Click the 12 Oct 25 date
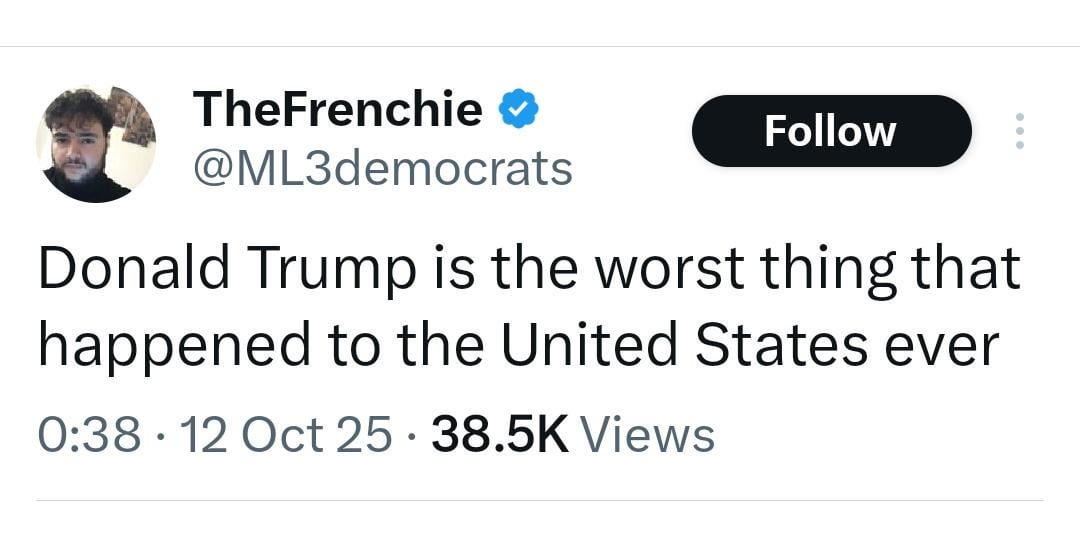The height and width of the screenshot is (543, 1080). point(288,435)
